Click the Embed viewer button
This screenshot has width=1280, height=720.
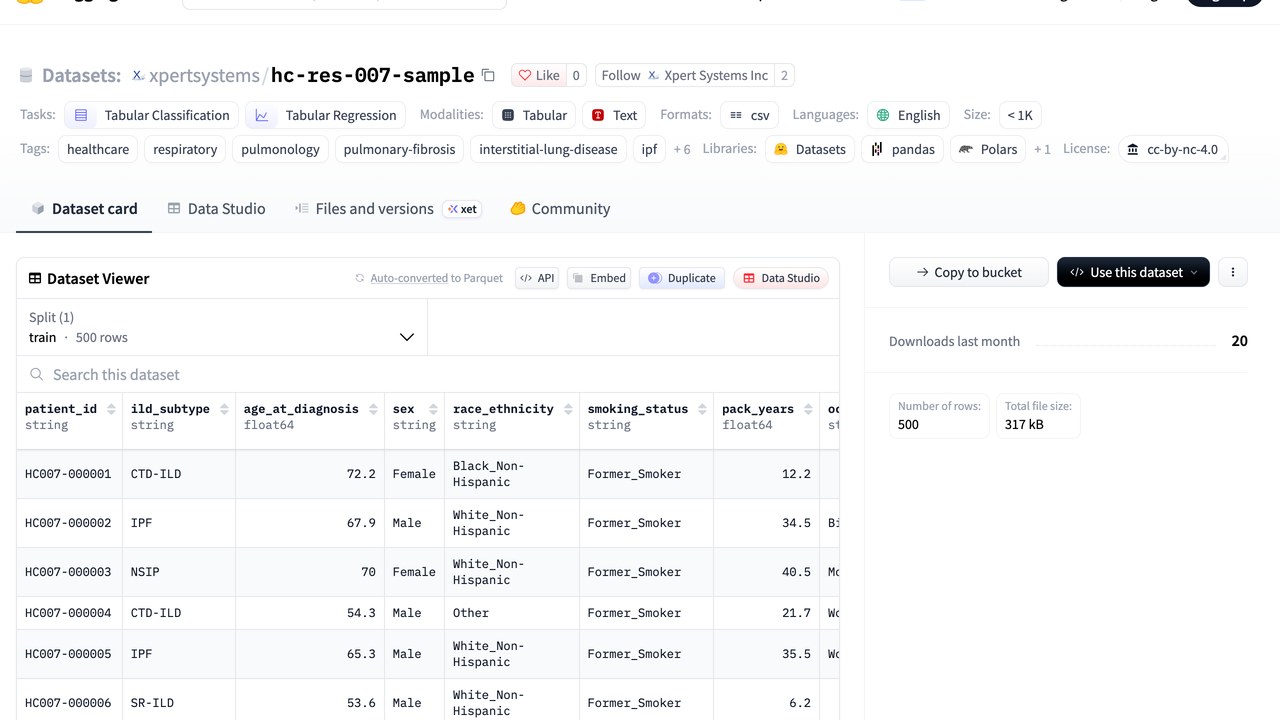point(598,278)
